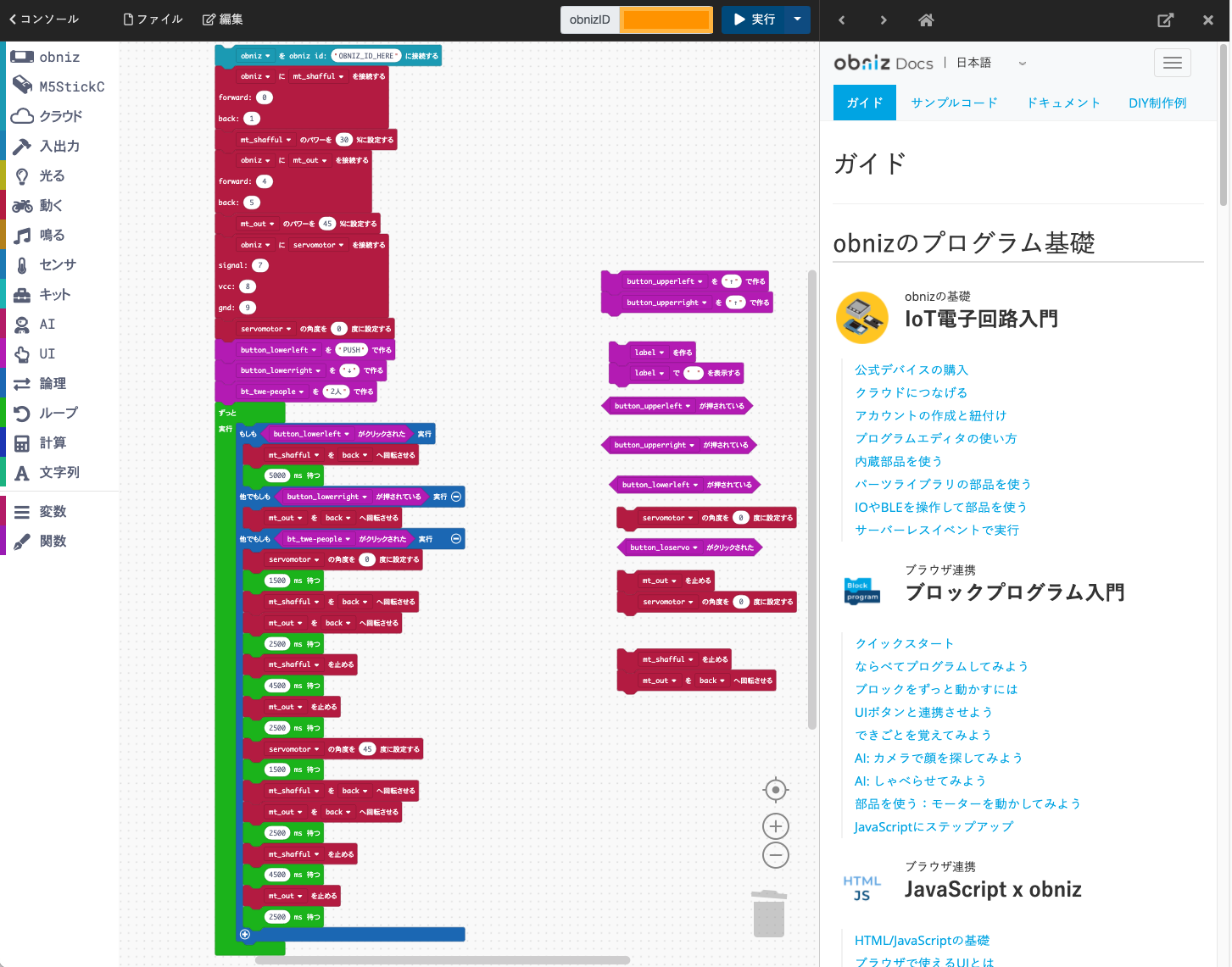
Task: Open the センサ sensor block category
Action: pos(57,264)
